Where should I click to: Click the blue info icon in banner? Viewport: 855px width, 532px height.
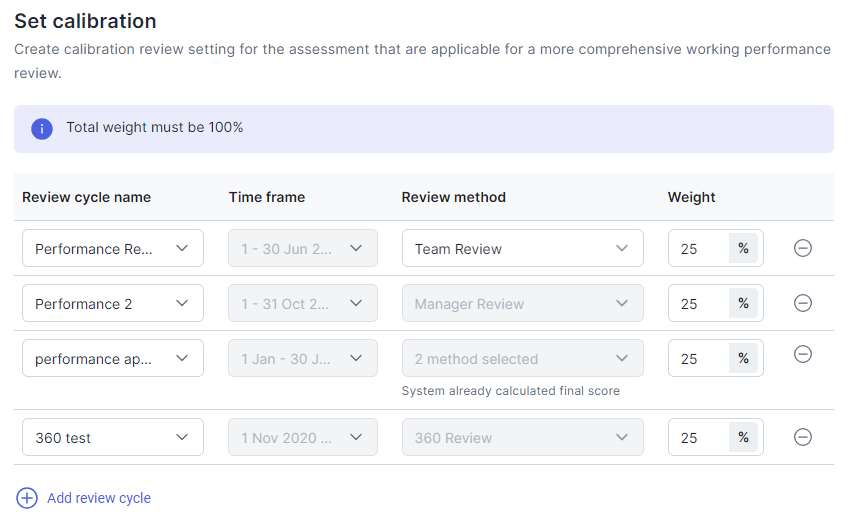[x=42, y=129]
